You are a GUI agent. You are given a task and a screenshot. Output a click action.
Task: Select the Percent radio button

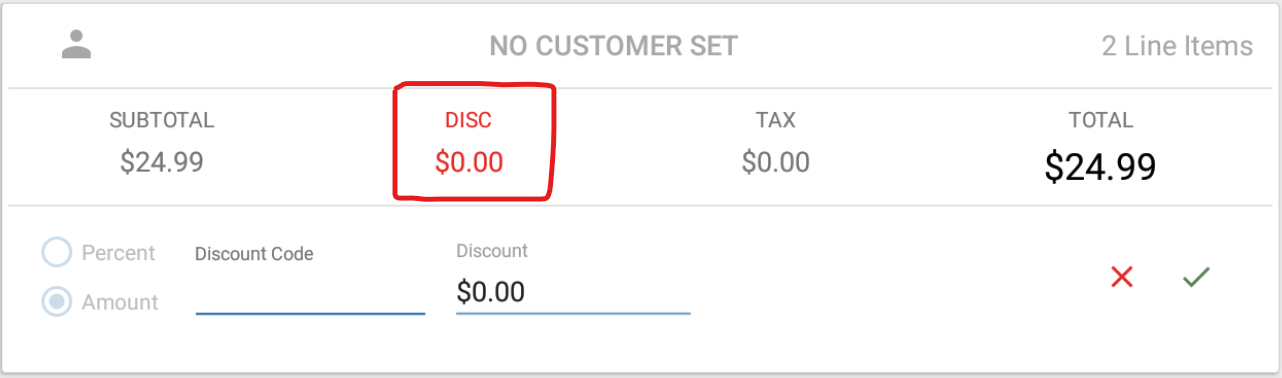57,252
